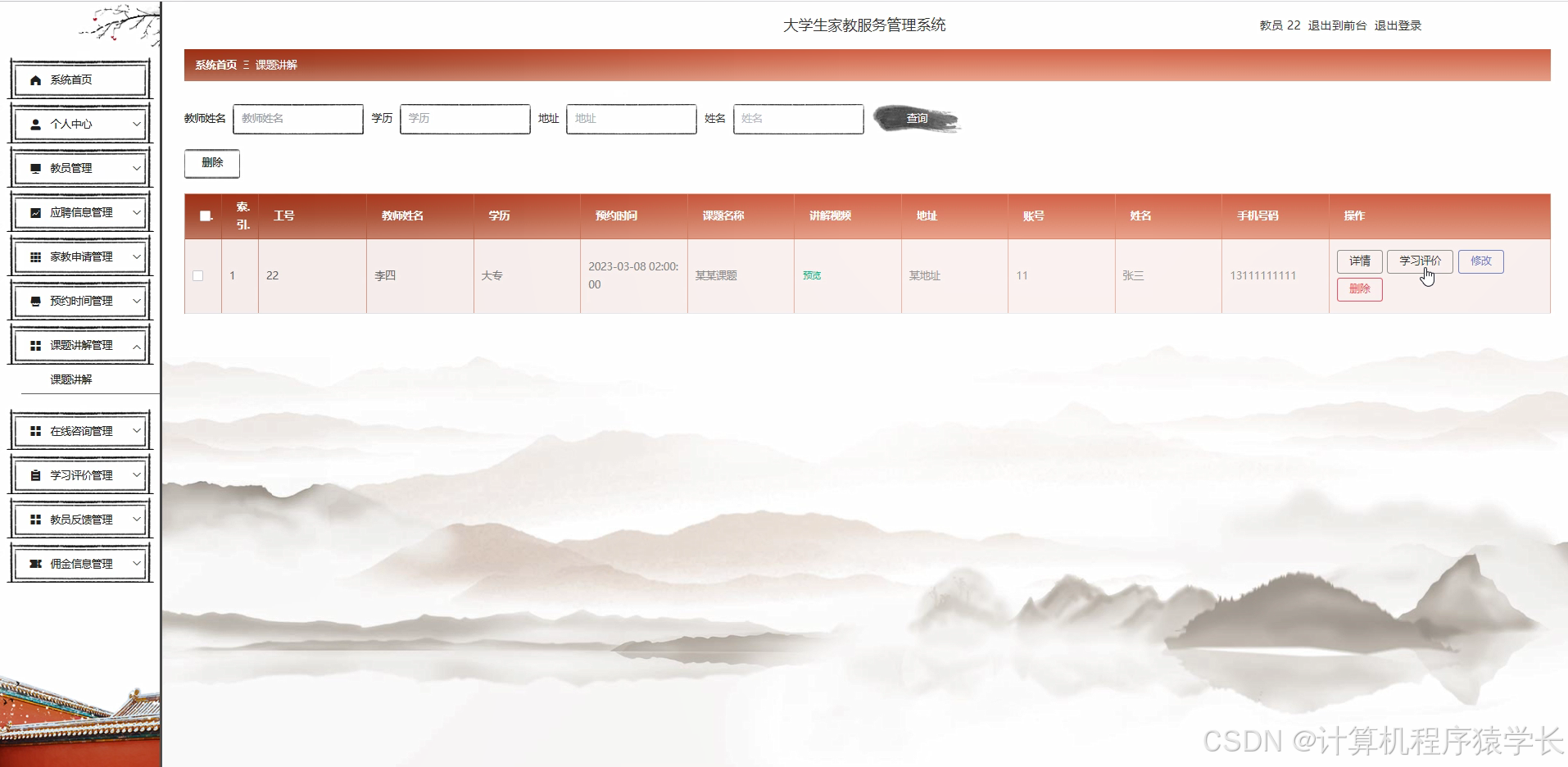The width and height of the screenshot is (1568, 767).
Task: Open the 系统首页 menu item
Action: (80, 80)
